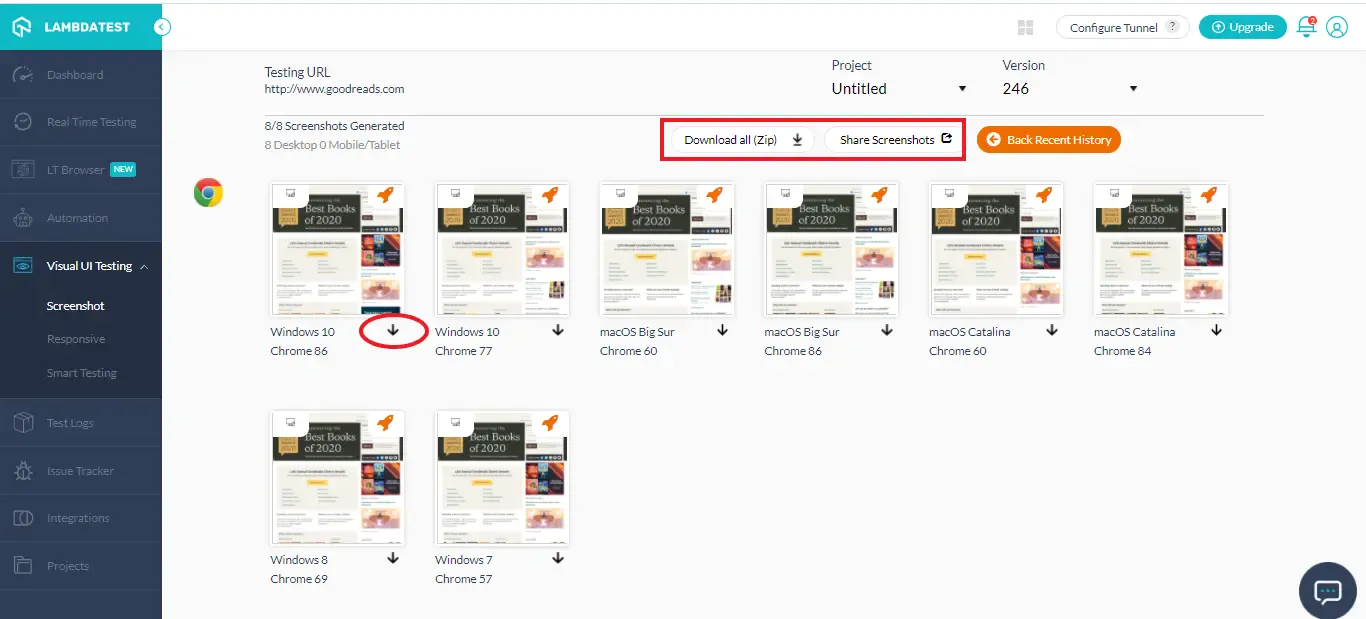Screen dimensions: 1366x619
Task: Download the Windows 10 Chrome 86 screenshot
Action: pyautogui.click(x=393, y=330)
